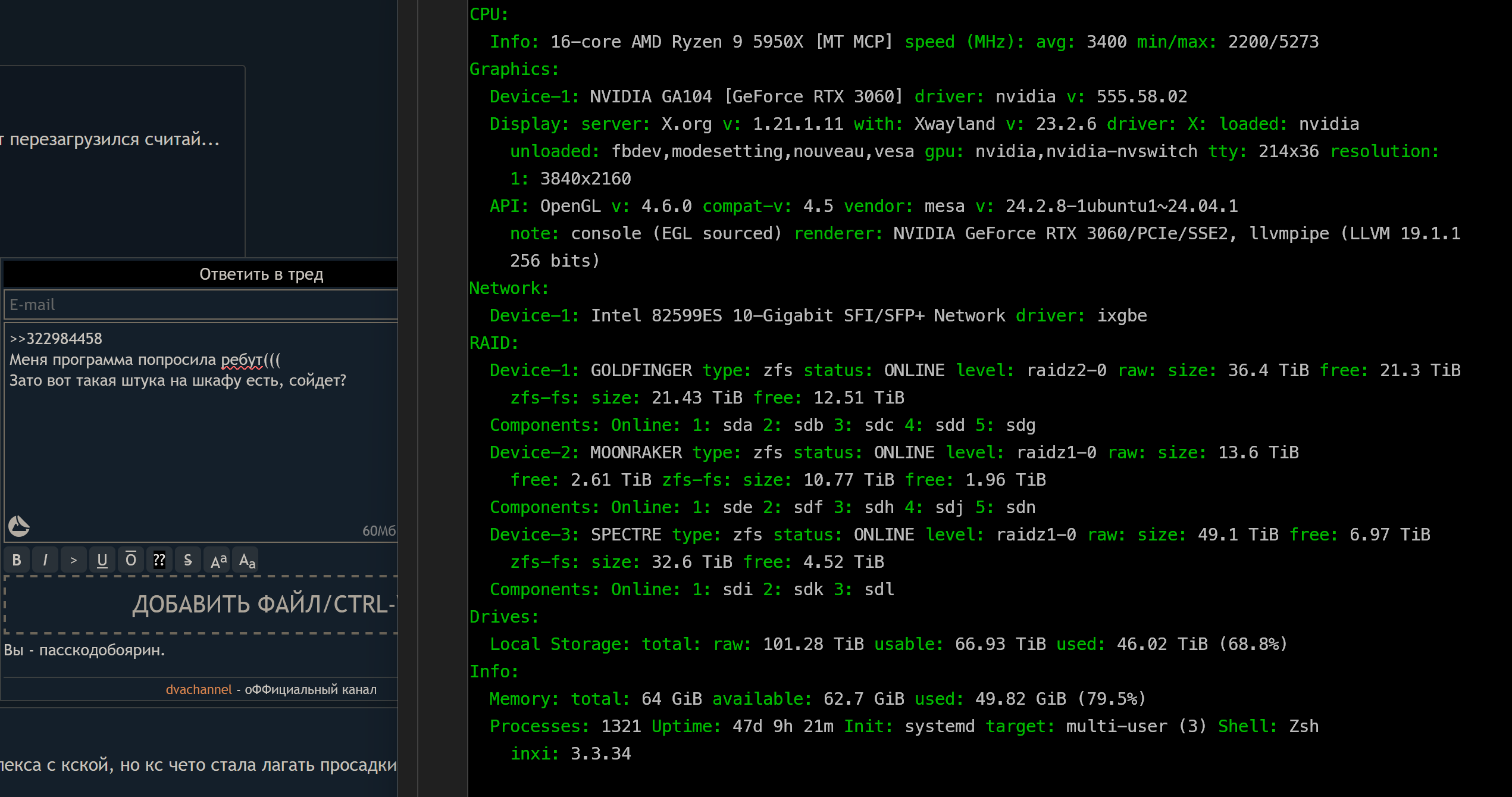Apply overline with the O button
The image size is (1512, 797).
tap(131, 560)
